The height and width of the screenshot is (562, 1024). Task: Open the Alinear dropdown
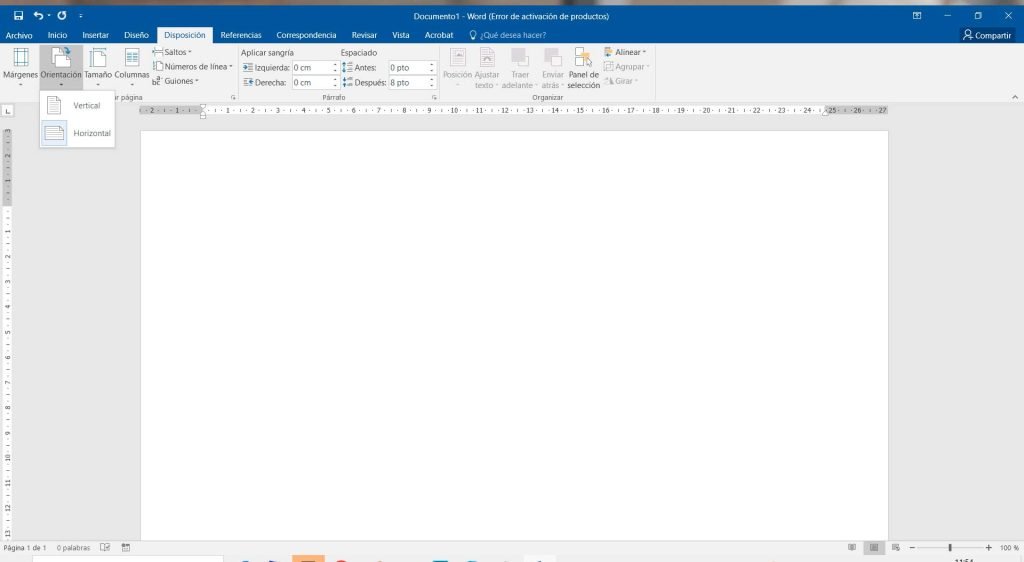point(625,52)
